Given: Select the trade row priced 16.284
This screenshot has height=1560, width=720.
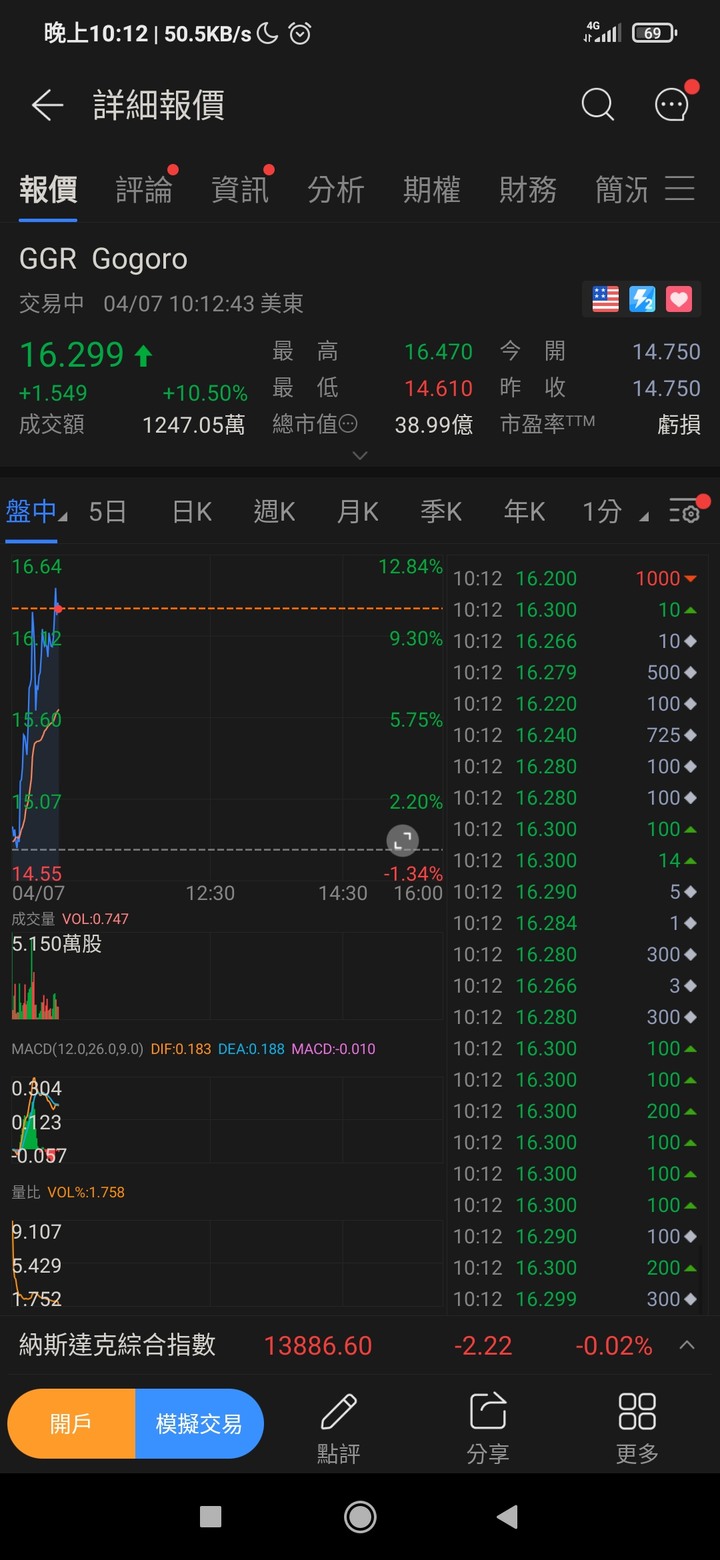Looking at the screenshot, I should pyautogui.click(x=576, y=923).
